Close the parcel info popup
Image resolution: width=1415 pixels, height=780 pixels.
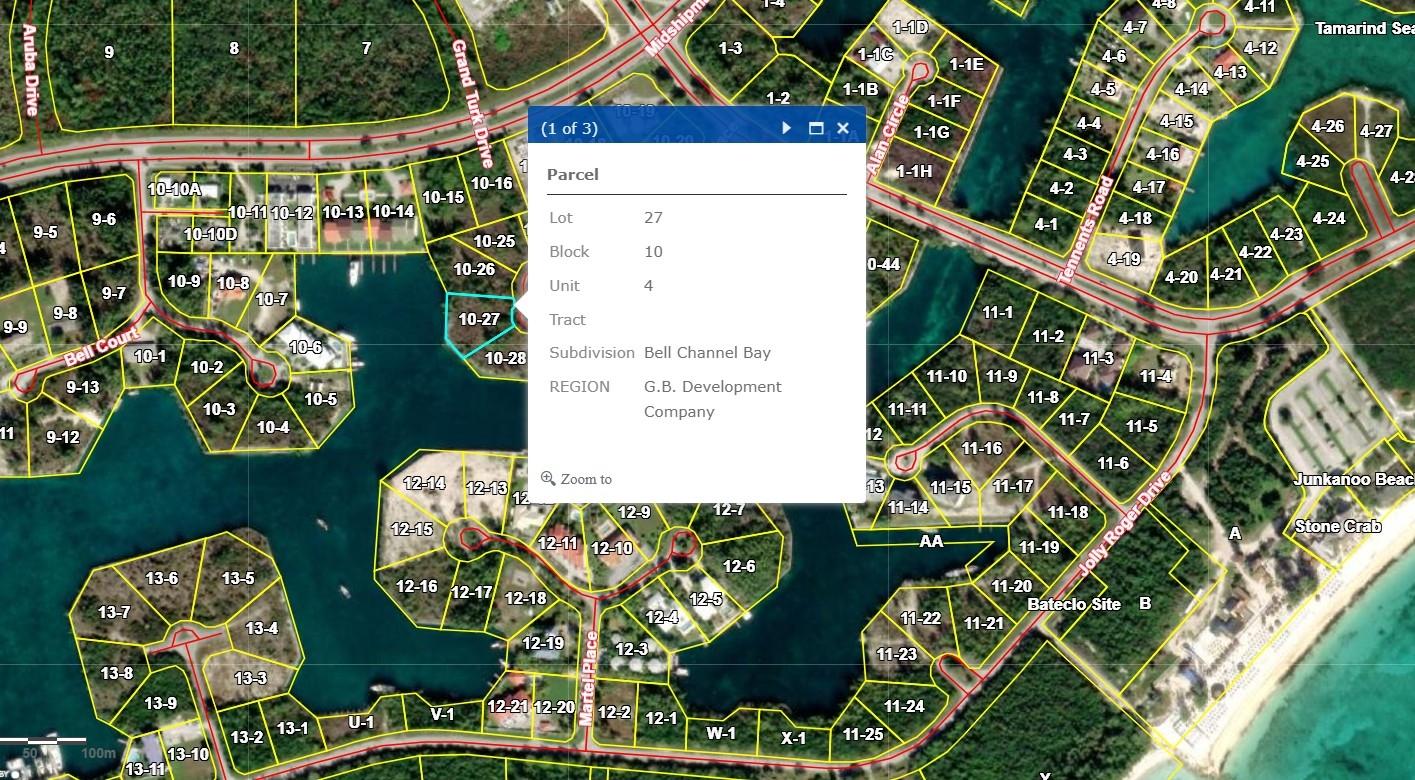click(x=843, y=128)
